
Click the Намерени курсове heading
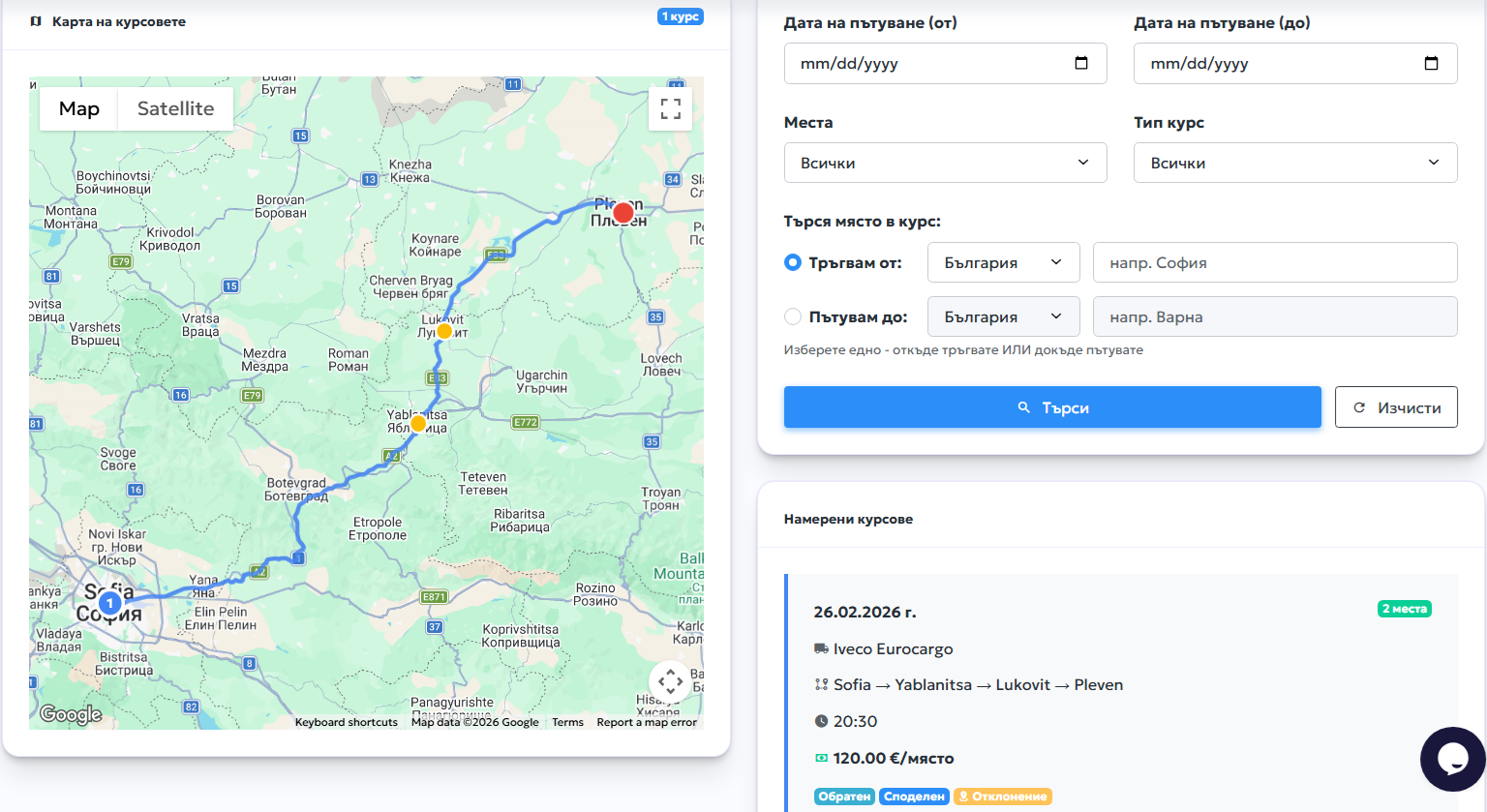(848, 519)
